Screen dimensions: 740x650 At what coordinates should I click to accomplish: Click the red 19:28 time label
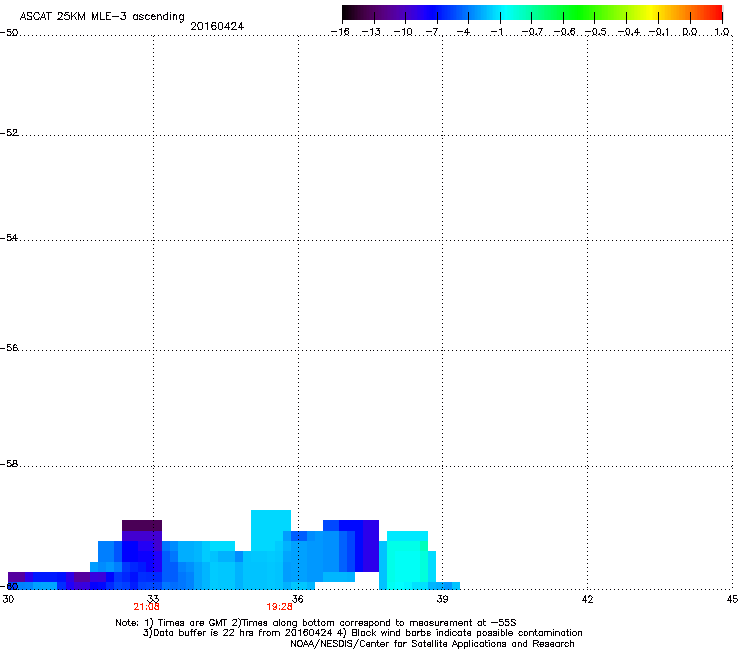279,607
